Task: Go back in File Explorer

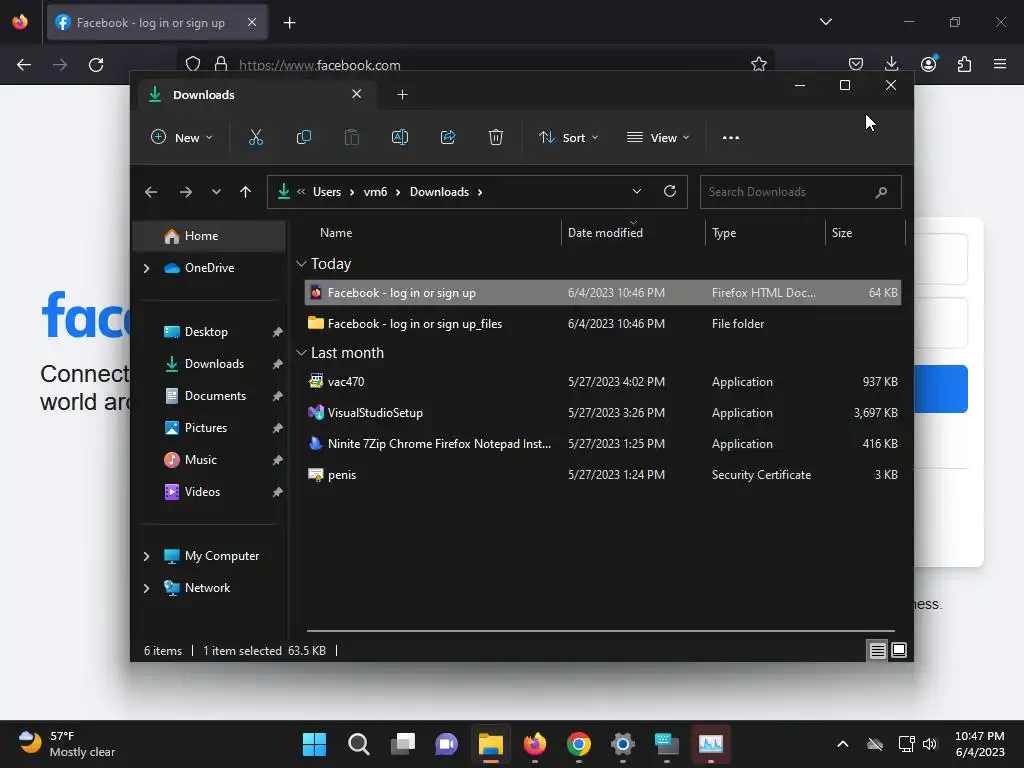Action: pos(151,192)
